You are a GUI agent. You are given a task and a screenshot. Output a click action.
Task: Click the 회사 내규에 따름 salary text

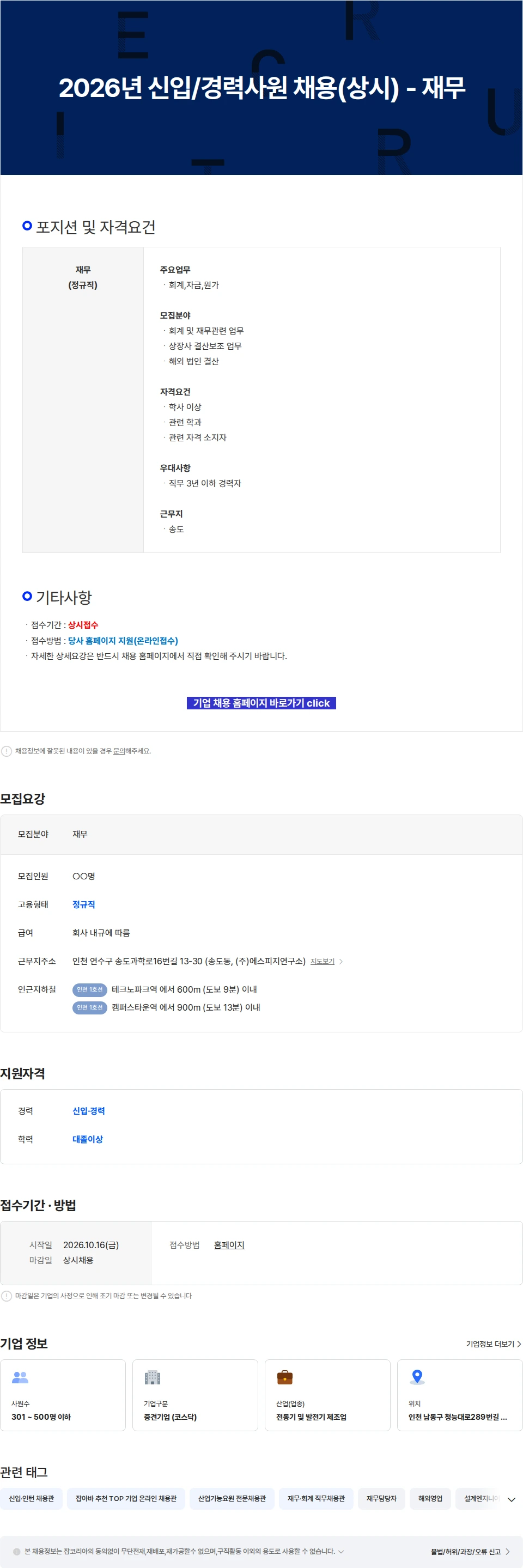point(101,933)
